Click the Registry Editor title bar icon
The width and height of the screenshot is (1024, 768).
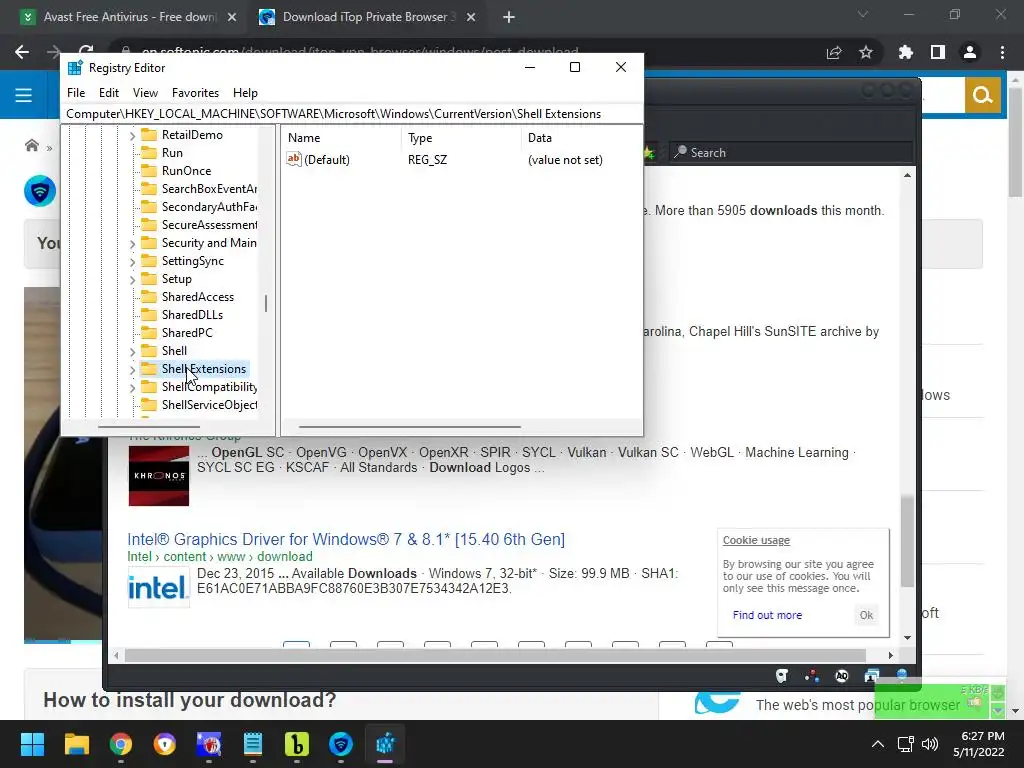point(75,67)
